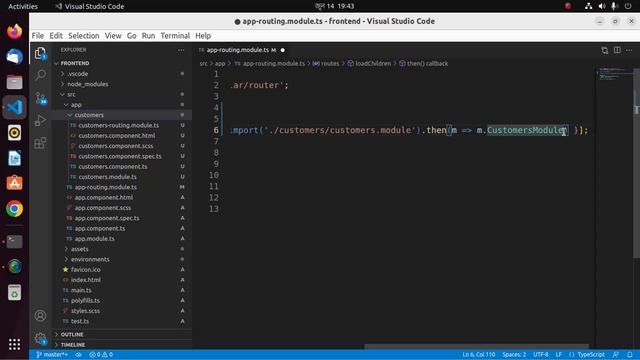Expand the OUTLINE section

pyautogui.click(x=72, y=335)
